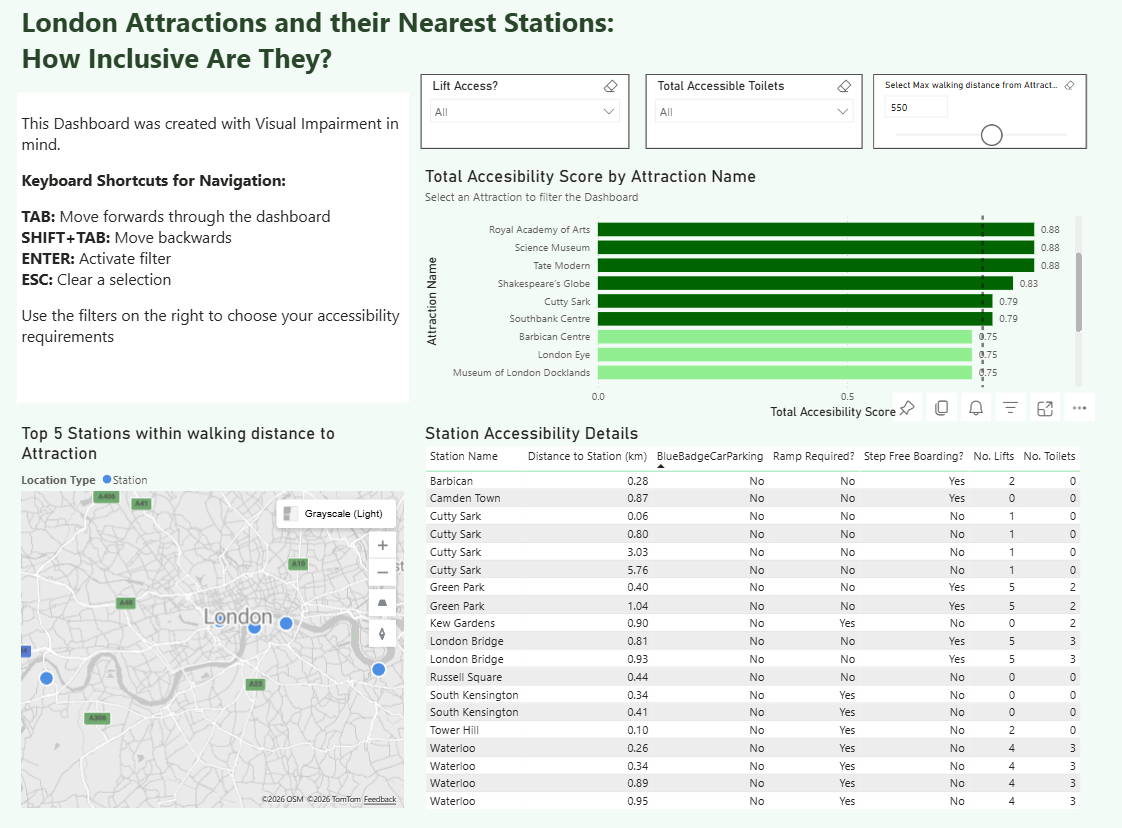Viewport: 1122px width, 828px height.
Task: Reset map rotation with compass icon
Action: [382, 633]
